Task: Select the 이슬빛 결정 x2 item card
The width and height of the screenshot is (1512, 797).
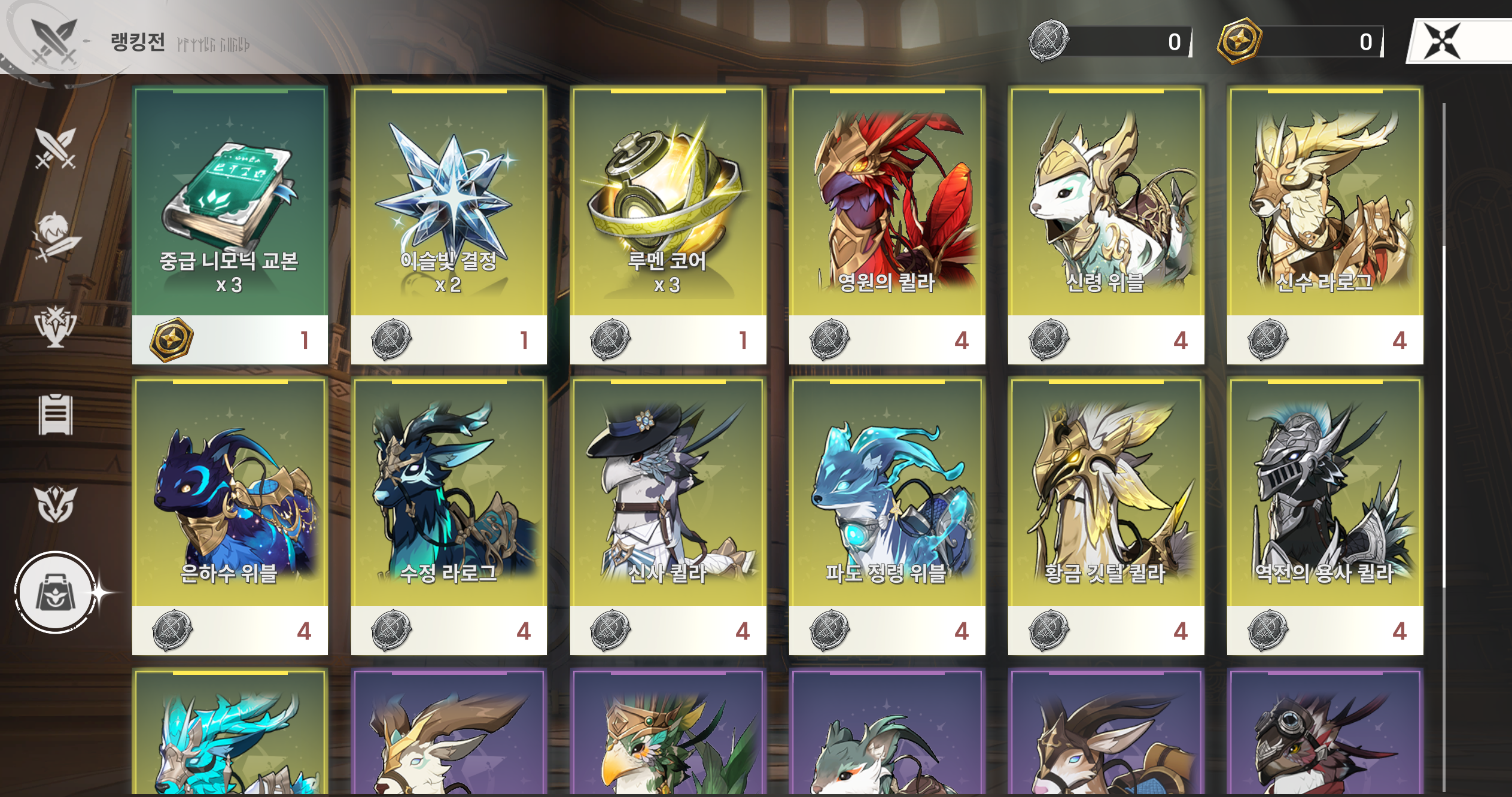Action: tap(449, 226)
